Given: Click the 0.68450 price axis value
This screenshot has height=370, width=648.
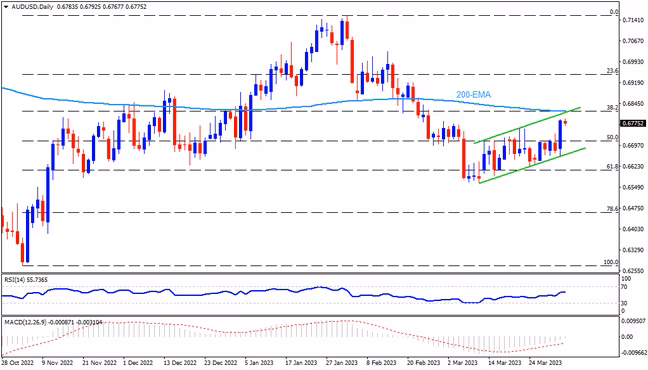Looking at the screenshot, I should click(634, 103).
